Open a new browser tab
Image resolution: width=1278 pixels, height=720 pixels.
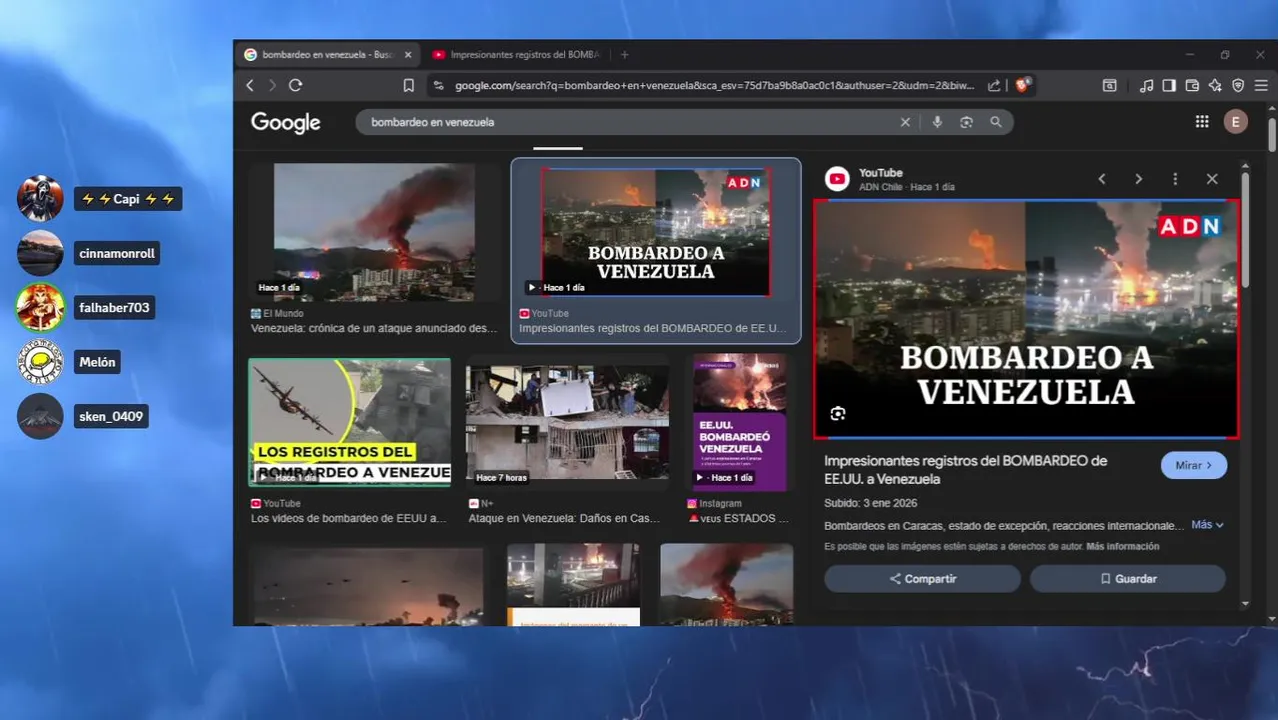coord(625,55)
